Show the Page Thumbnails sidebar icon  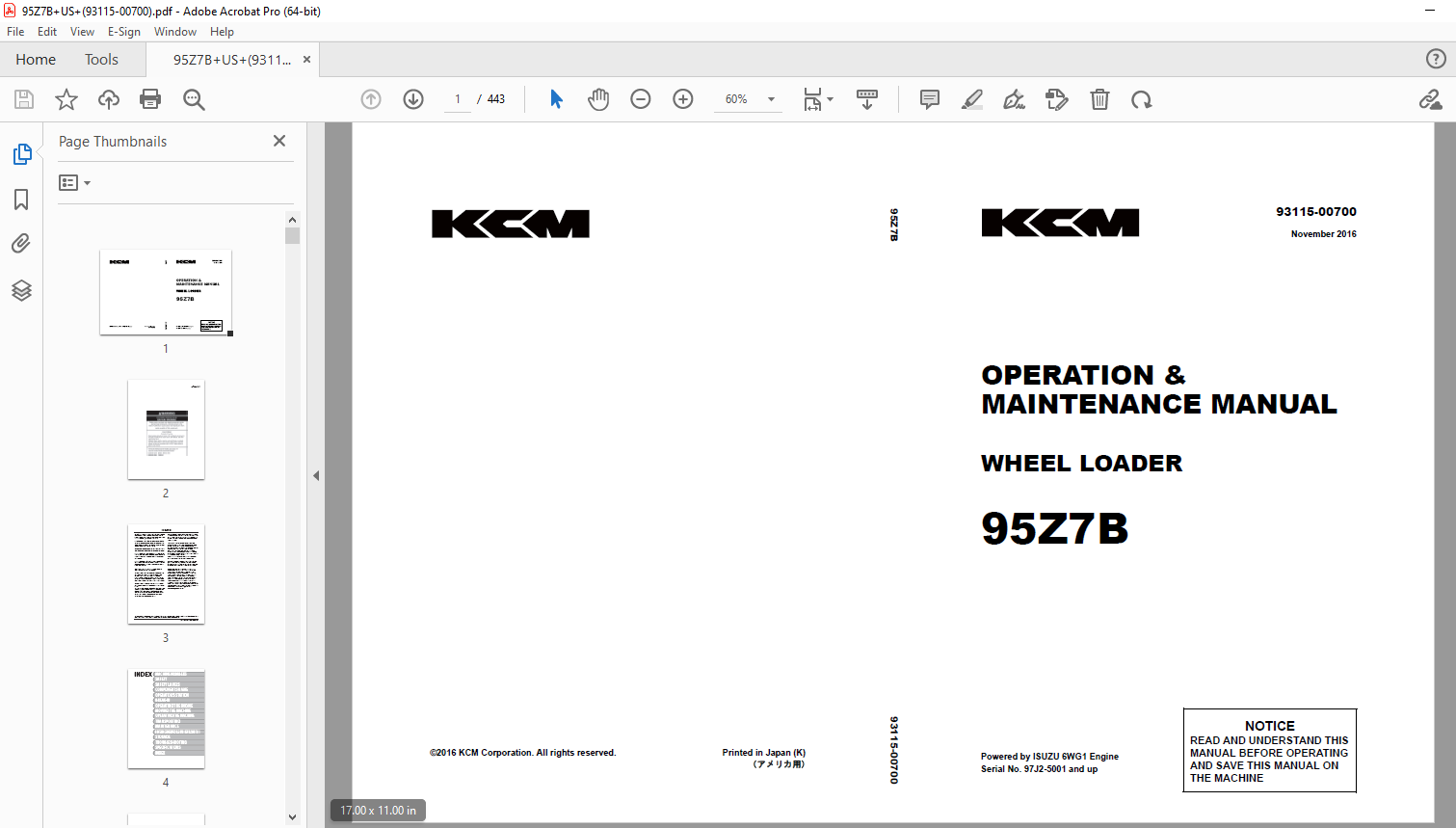point(21,154)
